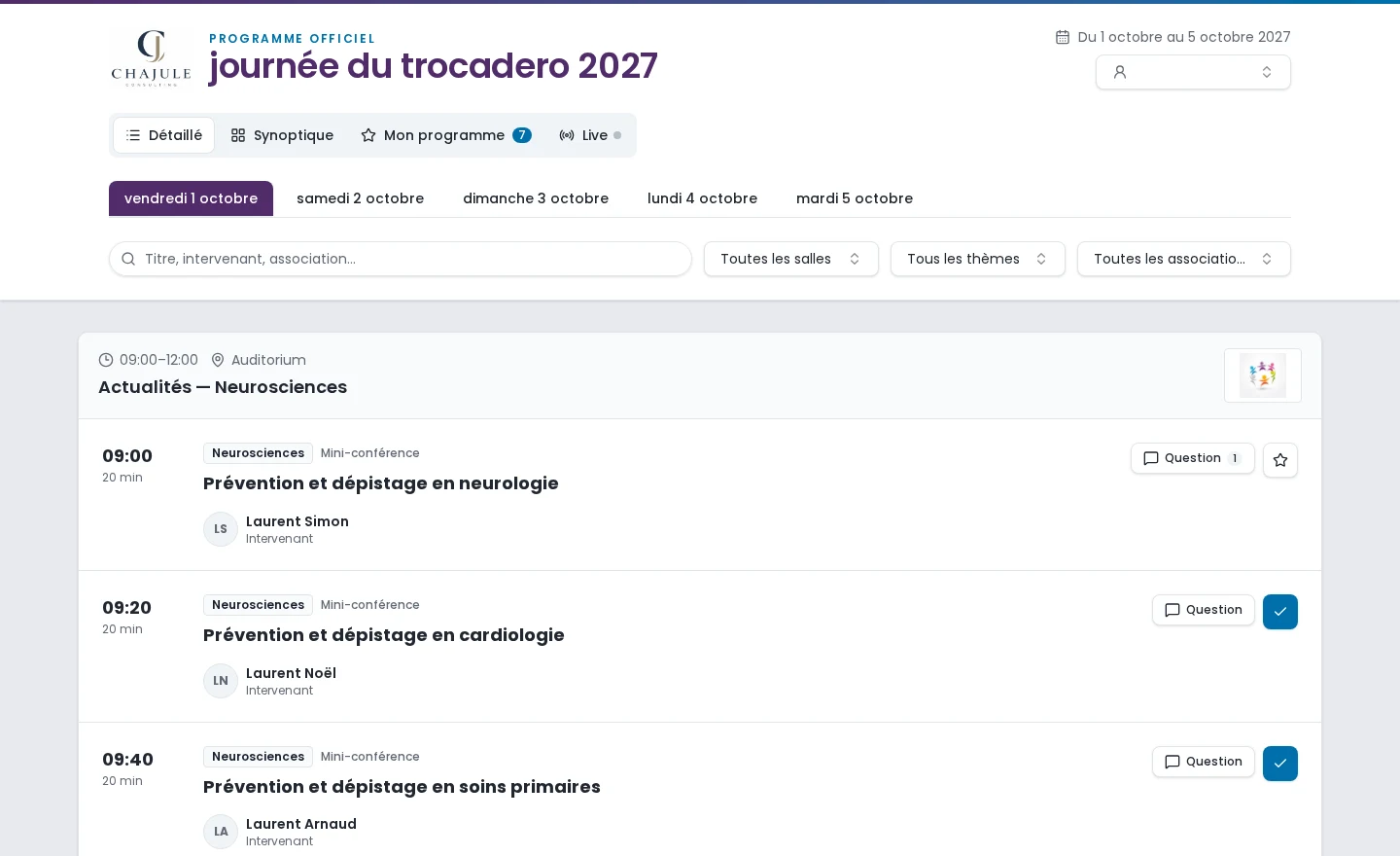Click the clock icon next to 09:00–12:00
Viewport: 1400px width, 856px height.
point(106,360)
